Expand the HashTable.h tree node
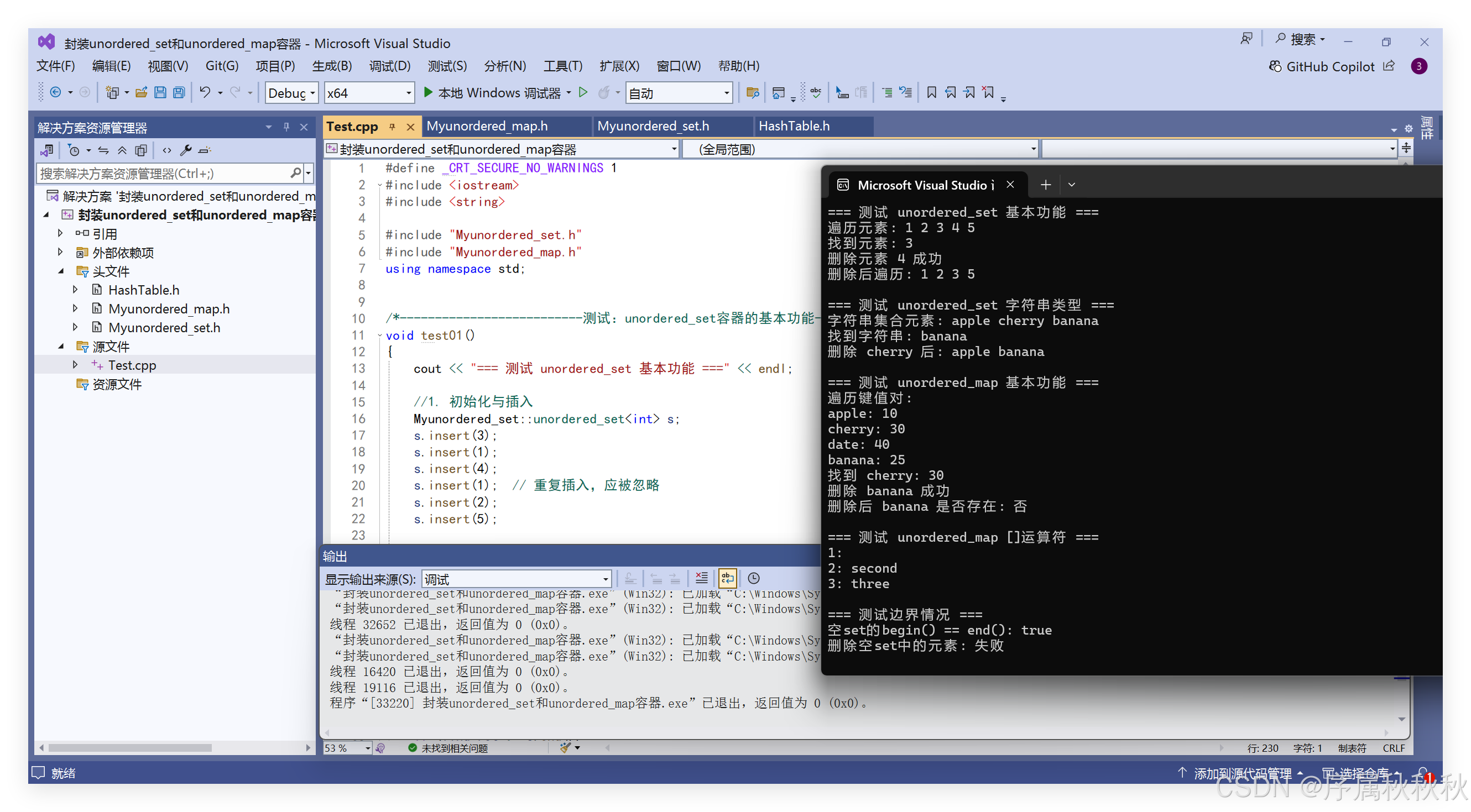 75,290
